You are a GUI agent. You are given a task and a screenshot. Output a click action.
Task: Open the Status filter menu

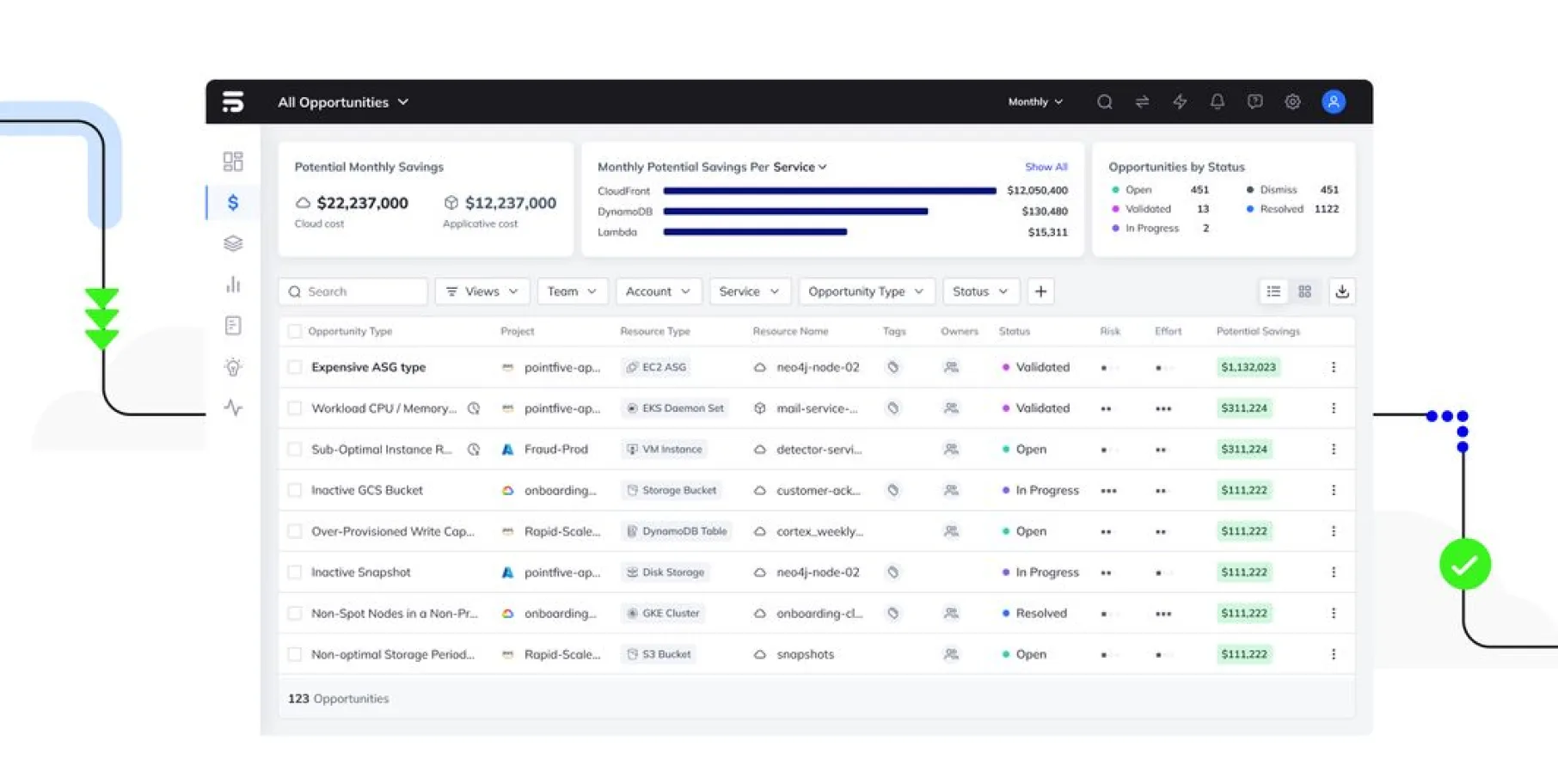point(980,291)
